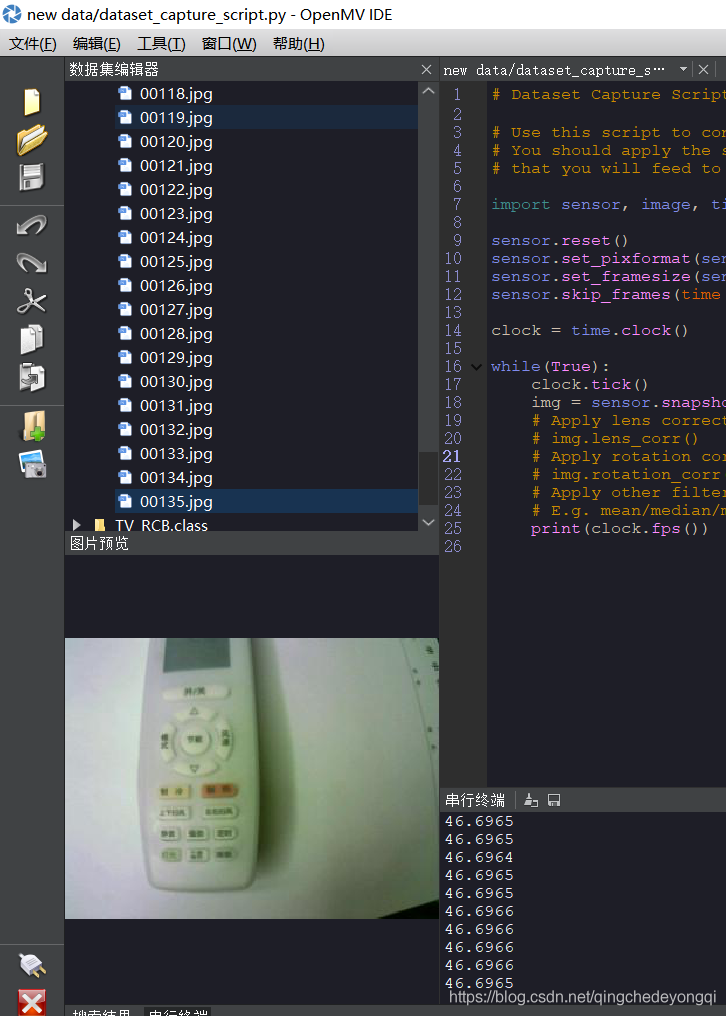Click line number 21 in the editor
The width and height of the screenshot is (726, 1016).
tap(452, 457)
